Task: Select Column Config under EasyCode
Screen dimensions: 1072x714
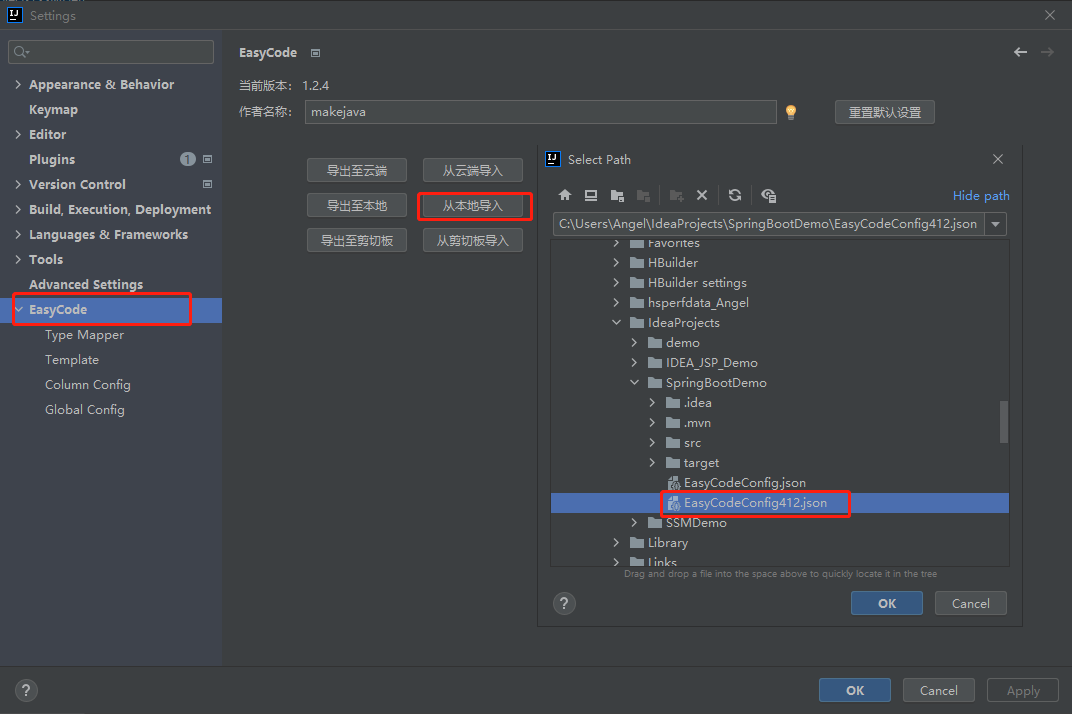Action: point(88,384)
